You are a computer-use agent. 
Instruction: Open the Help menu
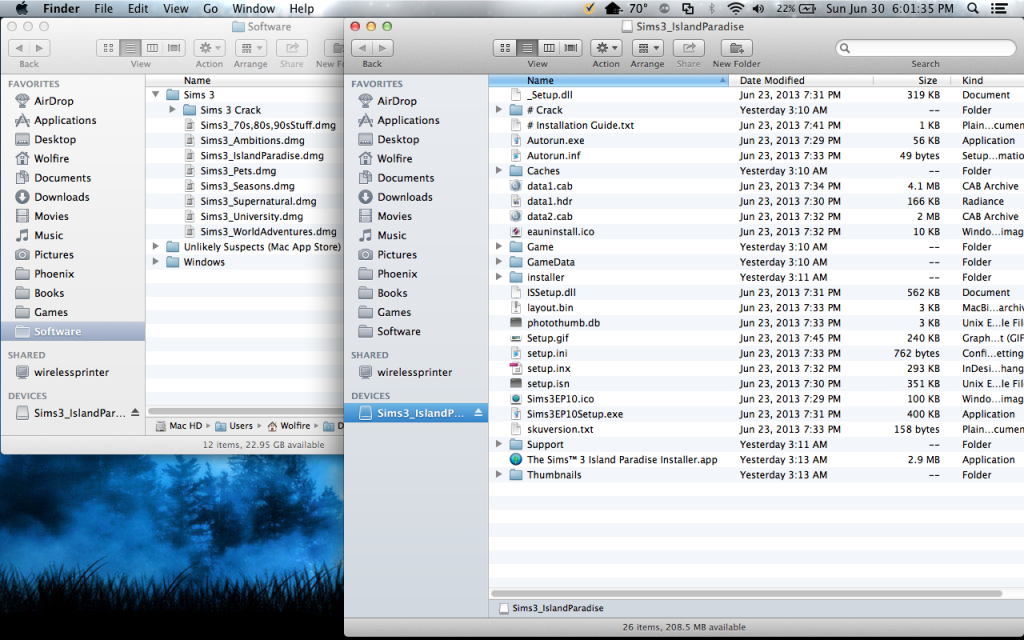302,8
